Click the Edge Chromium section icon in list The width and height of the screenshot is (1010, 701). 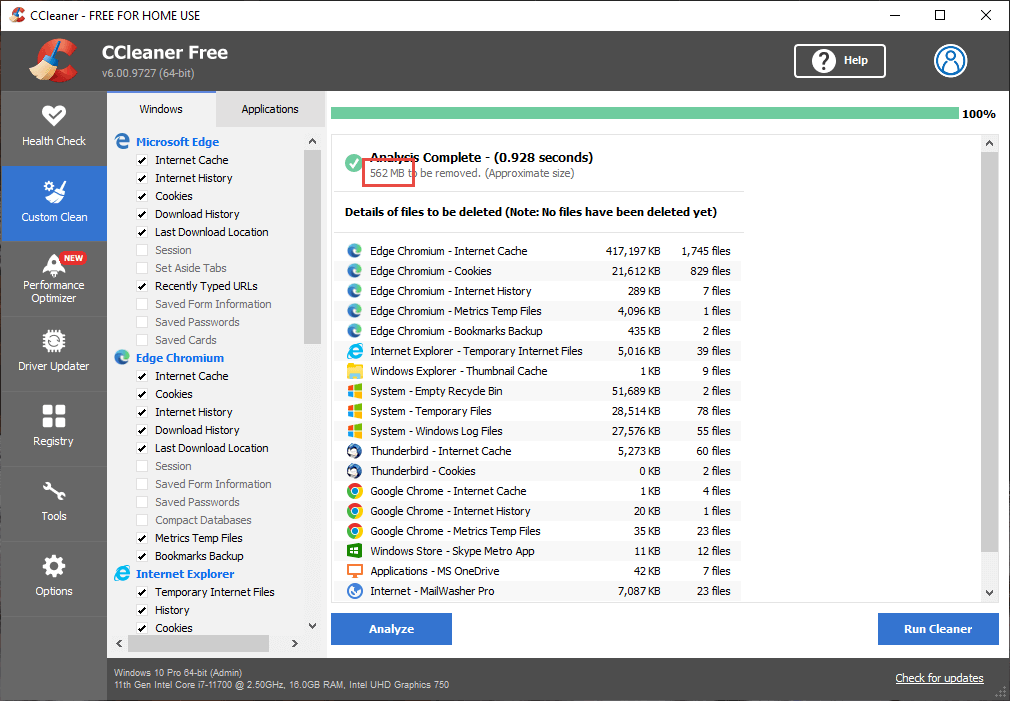pos(122,358)
